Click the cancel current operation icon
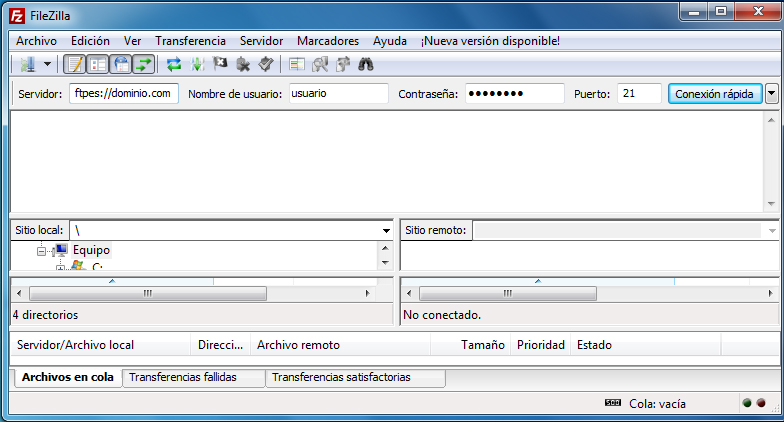 click(220, 64)
